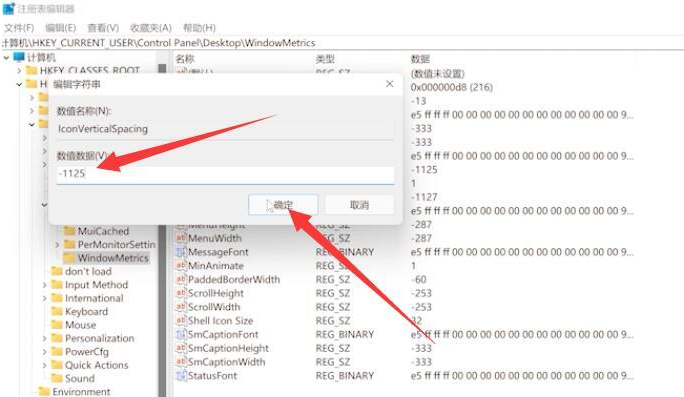Click the SmCaptionHeight value icon
The width and height of the screenshot is (684, 397).
(181, 348)
